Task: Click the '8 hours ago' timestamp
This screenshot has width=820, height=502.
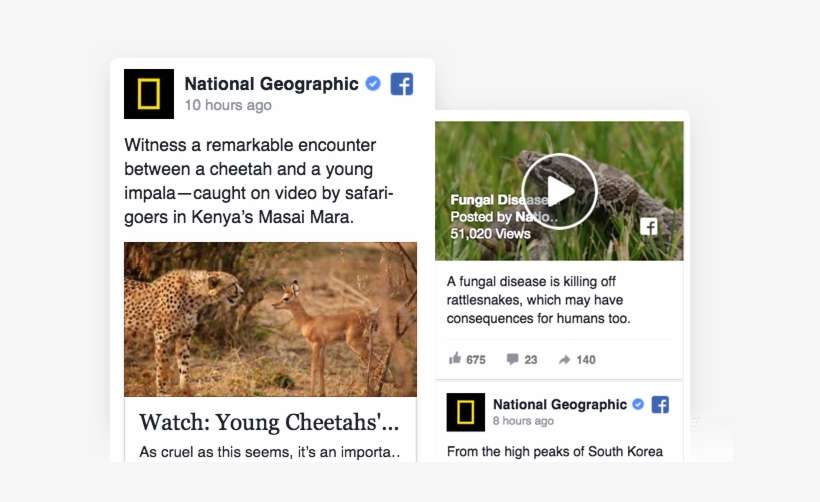Action: point(523,421)
